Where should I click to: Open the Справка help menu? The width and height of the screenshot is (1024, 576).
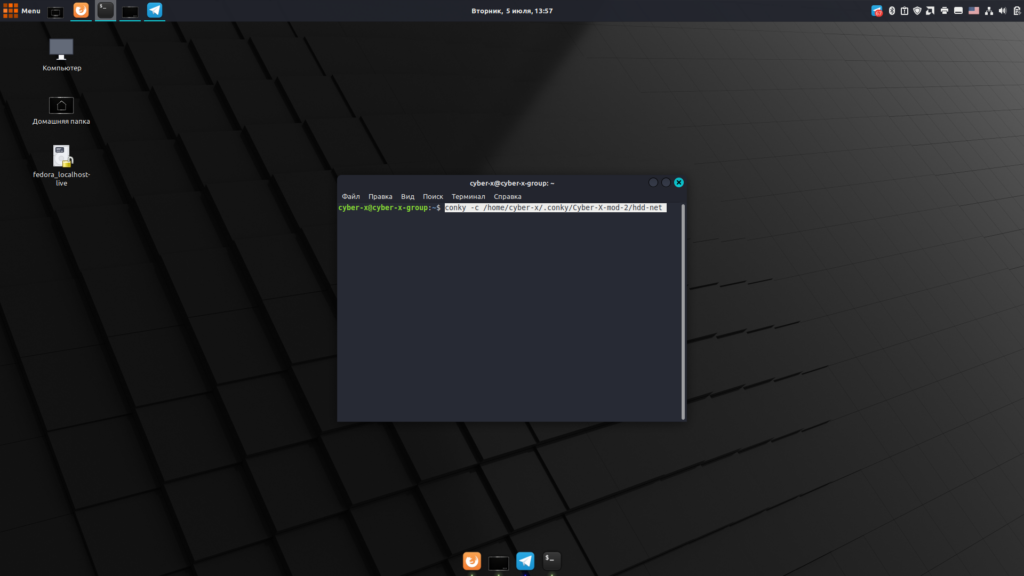(507, 197)
